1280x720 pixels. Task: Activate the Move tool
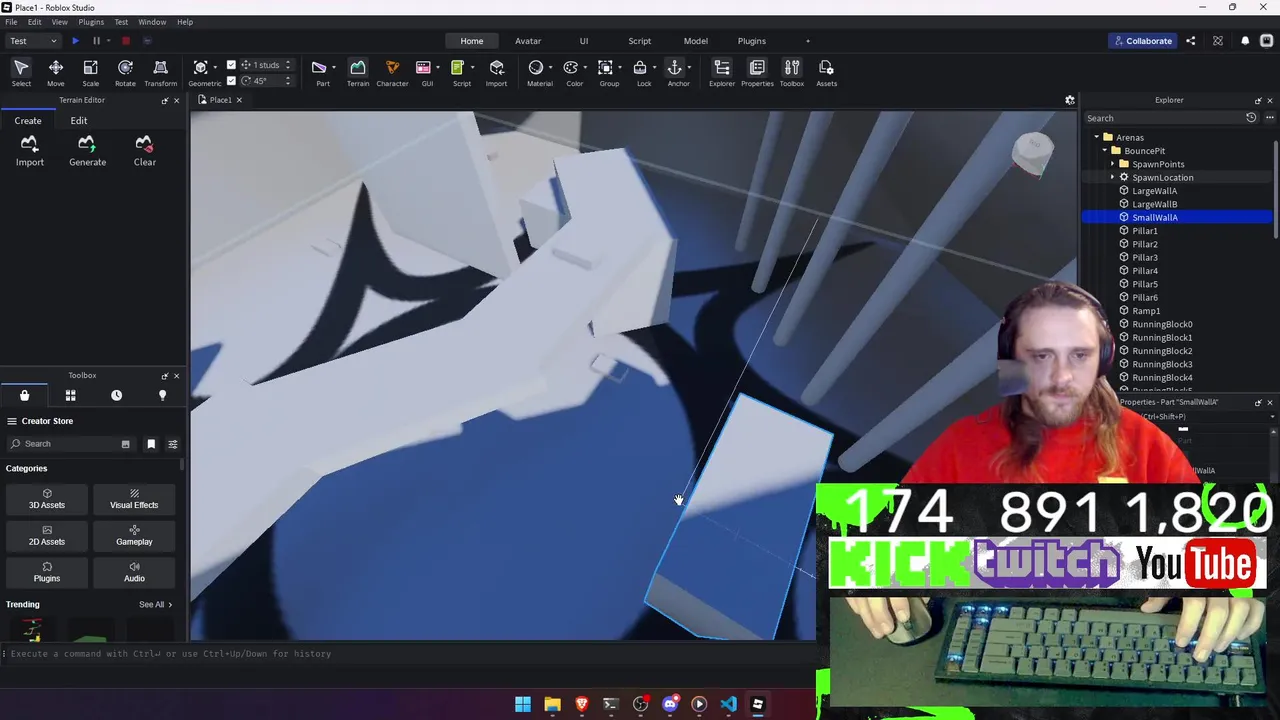click(56, 72)
